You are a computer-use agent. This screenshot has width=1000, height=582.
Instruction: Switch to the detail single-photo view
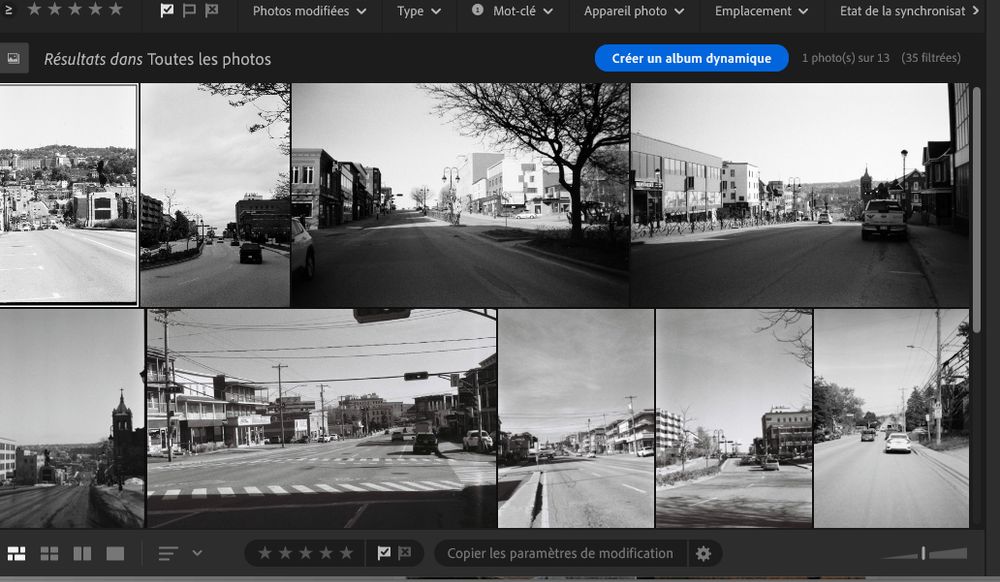(113, 553)
